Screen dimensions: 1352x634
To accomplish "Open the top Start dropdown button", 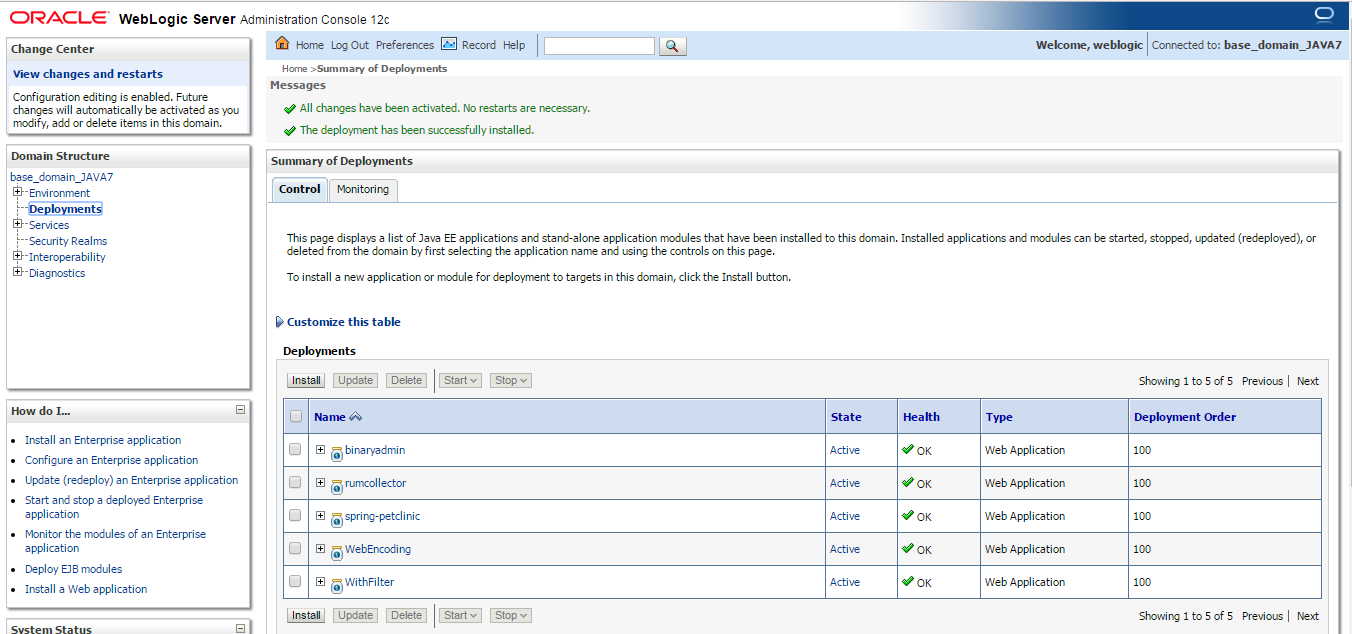I will tap(461, 380).
